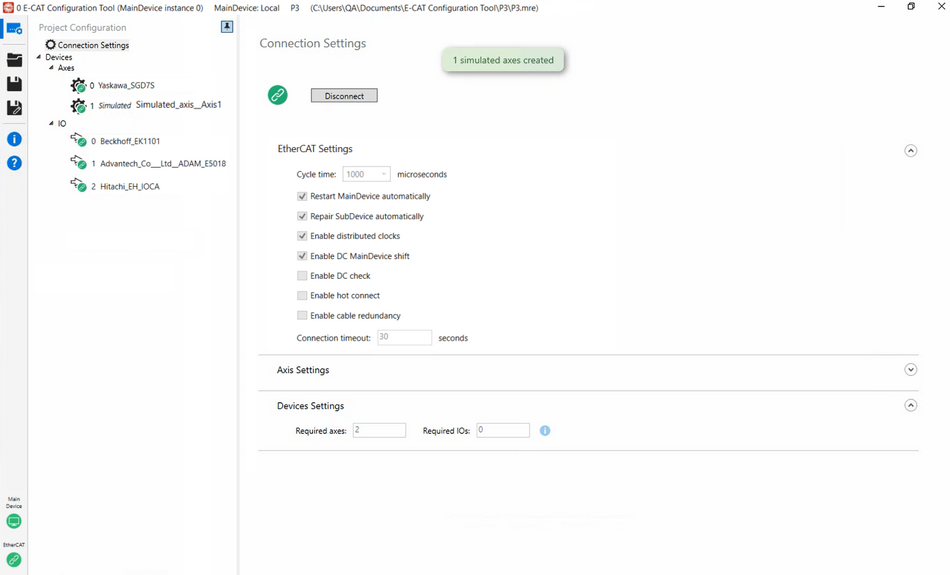
Task: Uncheck Restart MainDevice automatically
Action: [x=303, y=196]
